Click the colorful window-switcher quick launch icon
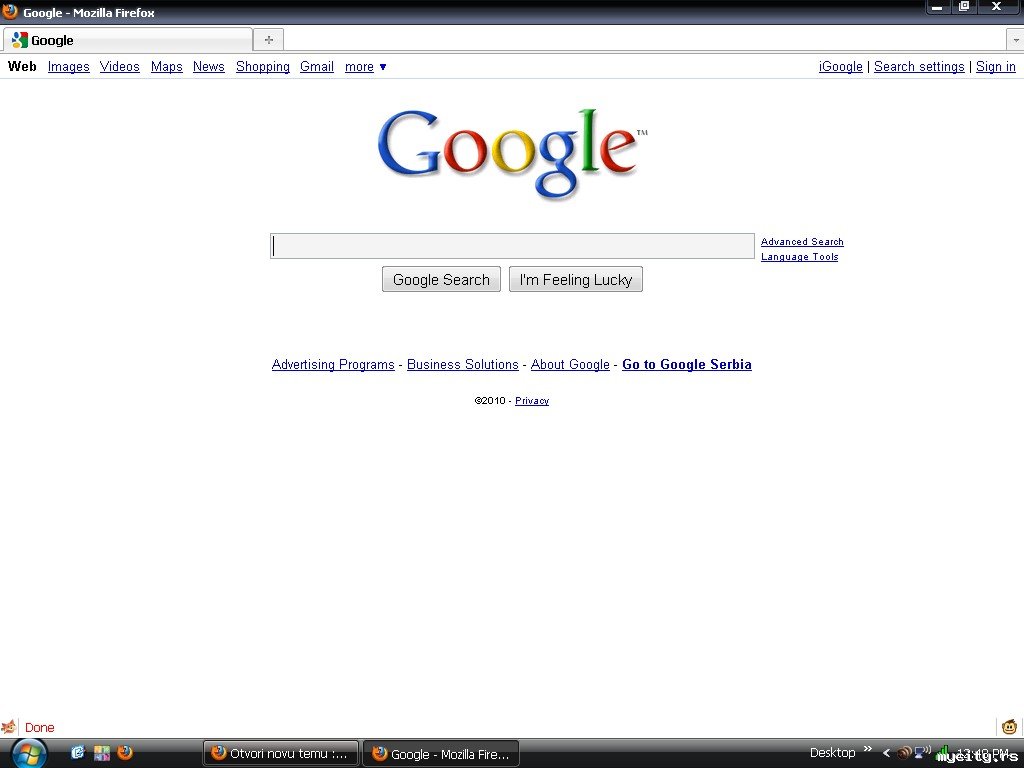The width and height of the screenshot is (1024, 768). pos(102,753)
